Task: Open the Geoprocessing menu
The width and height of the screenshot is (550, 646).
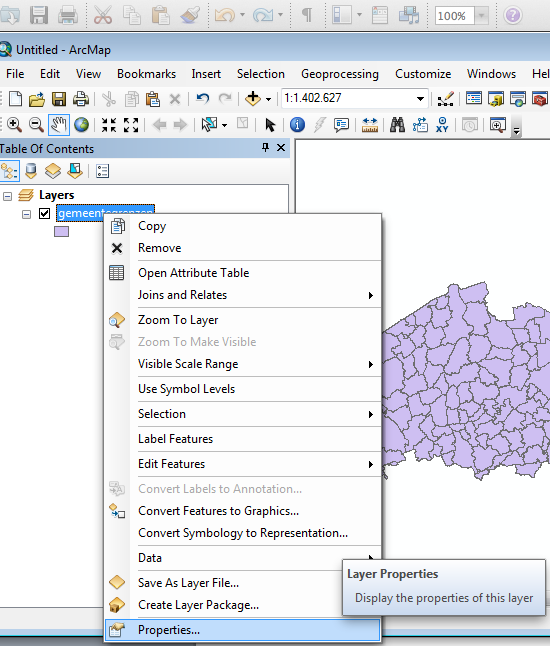Action: (340, 74)
